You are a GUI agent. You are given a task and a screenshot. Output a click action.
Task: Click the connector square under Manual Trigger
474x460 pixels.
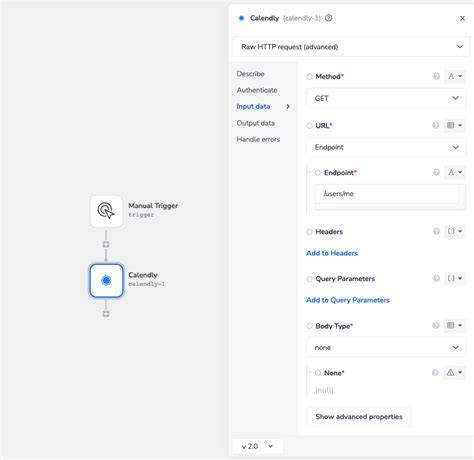(x=106, y=245)
